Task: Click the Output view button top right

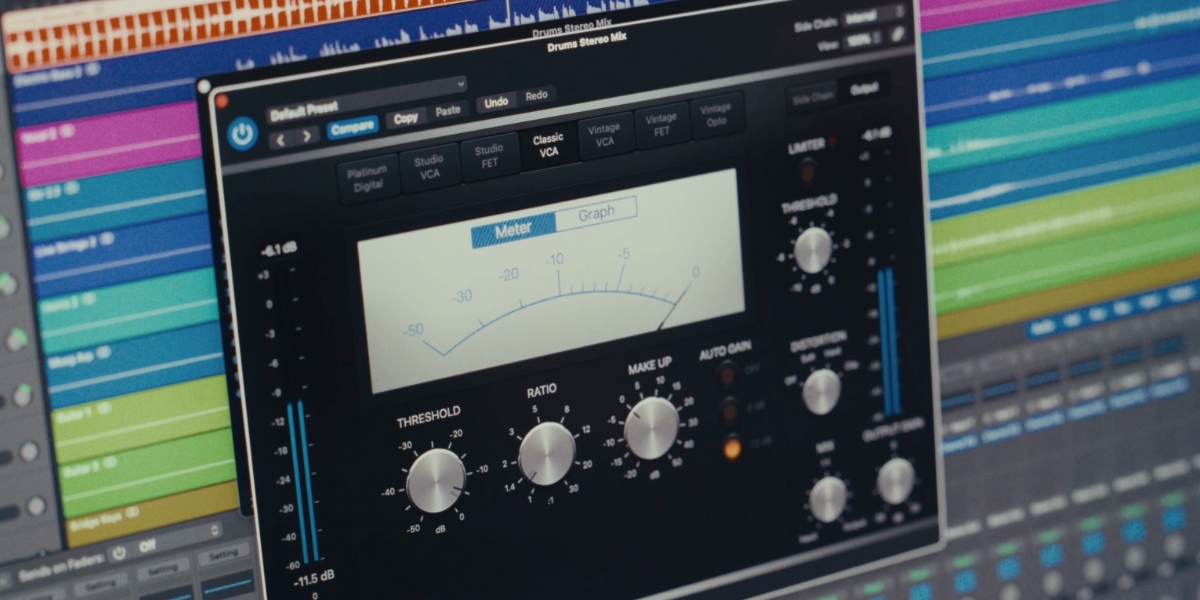Action: (866, 88)
